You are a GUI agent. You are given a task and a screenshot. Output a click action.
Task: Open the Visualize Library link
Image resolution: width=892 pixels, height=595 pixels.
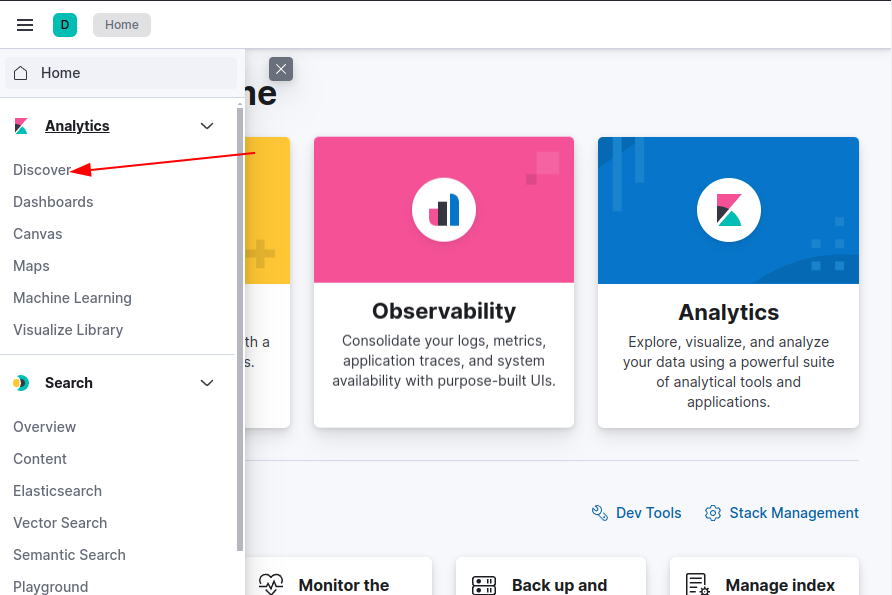click(x=68, y=330)
